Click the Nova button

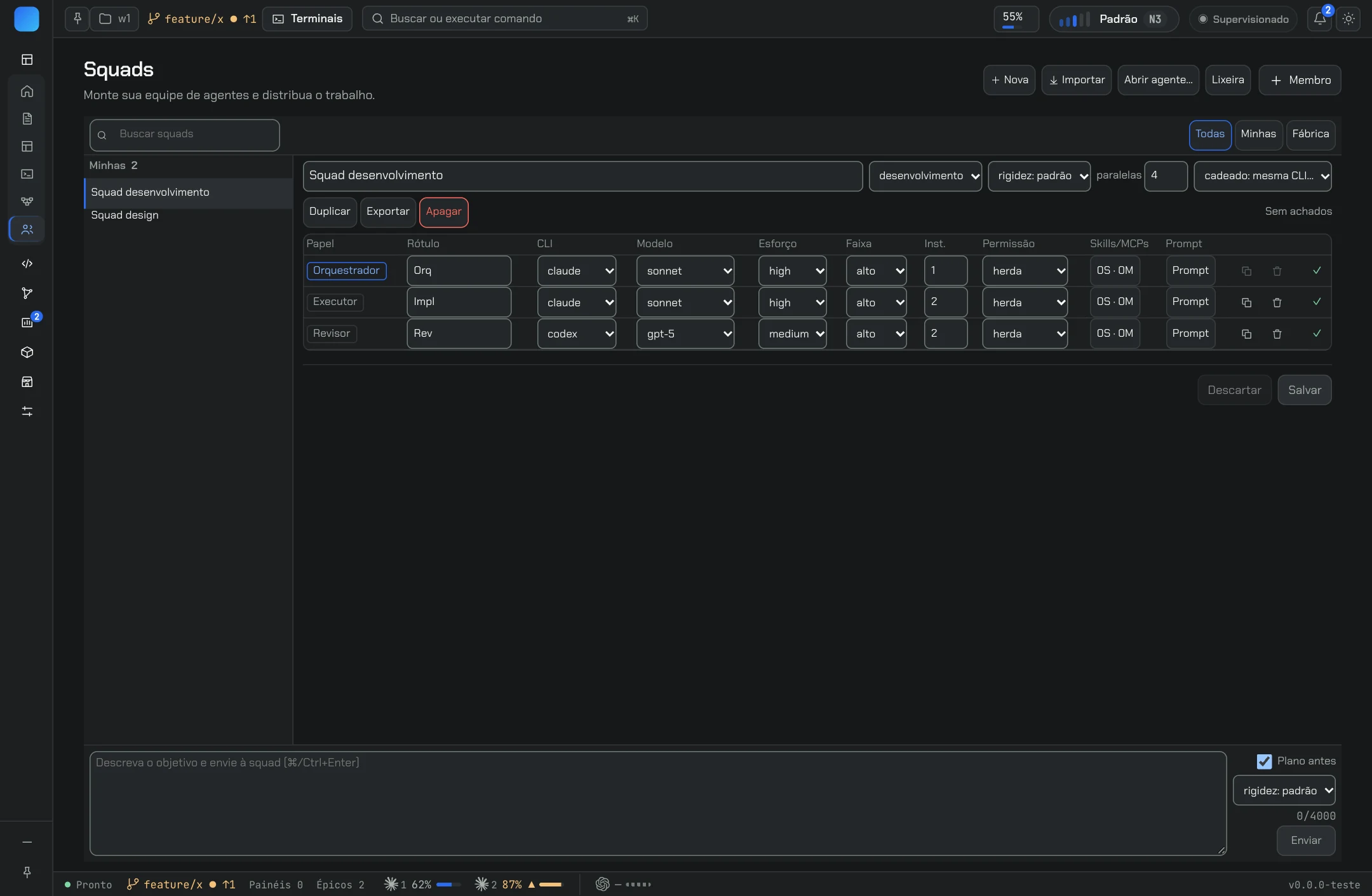1009,80
